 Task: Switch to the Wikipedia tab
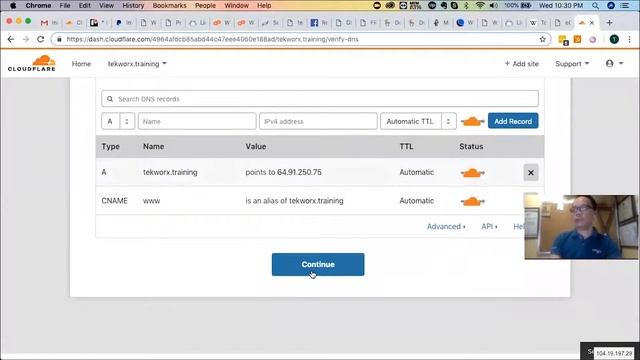coord(538,23)
